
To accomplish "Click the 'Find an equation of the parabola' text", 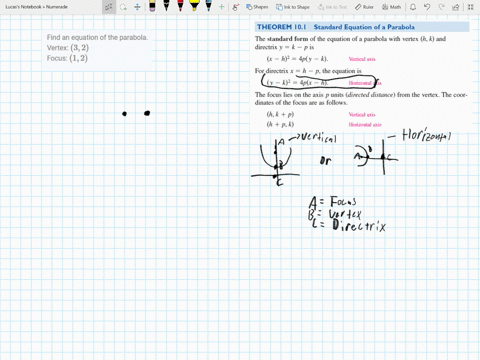I will (x=97, y=37).
